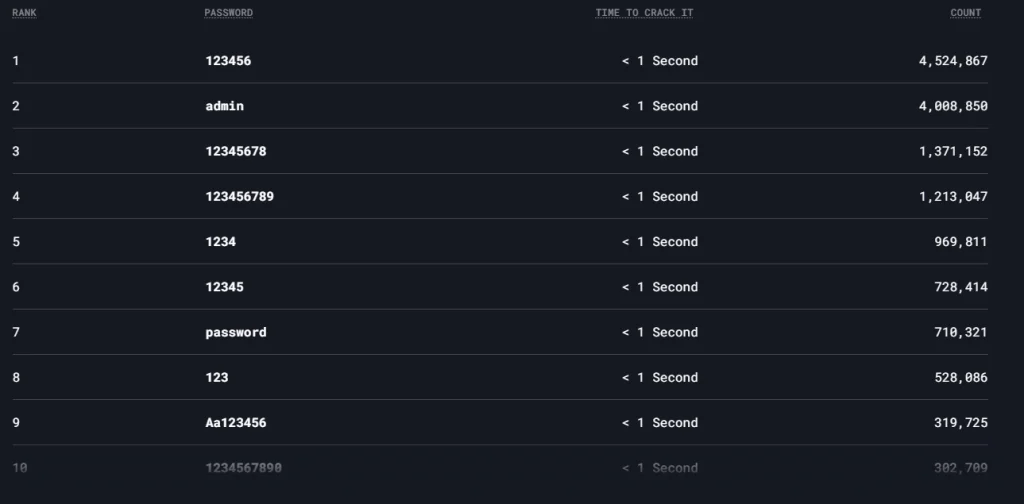This screenshot has width=1024, height=504.
Task: Click the 123456789 password cell
Action: 240,197
